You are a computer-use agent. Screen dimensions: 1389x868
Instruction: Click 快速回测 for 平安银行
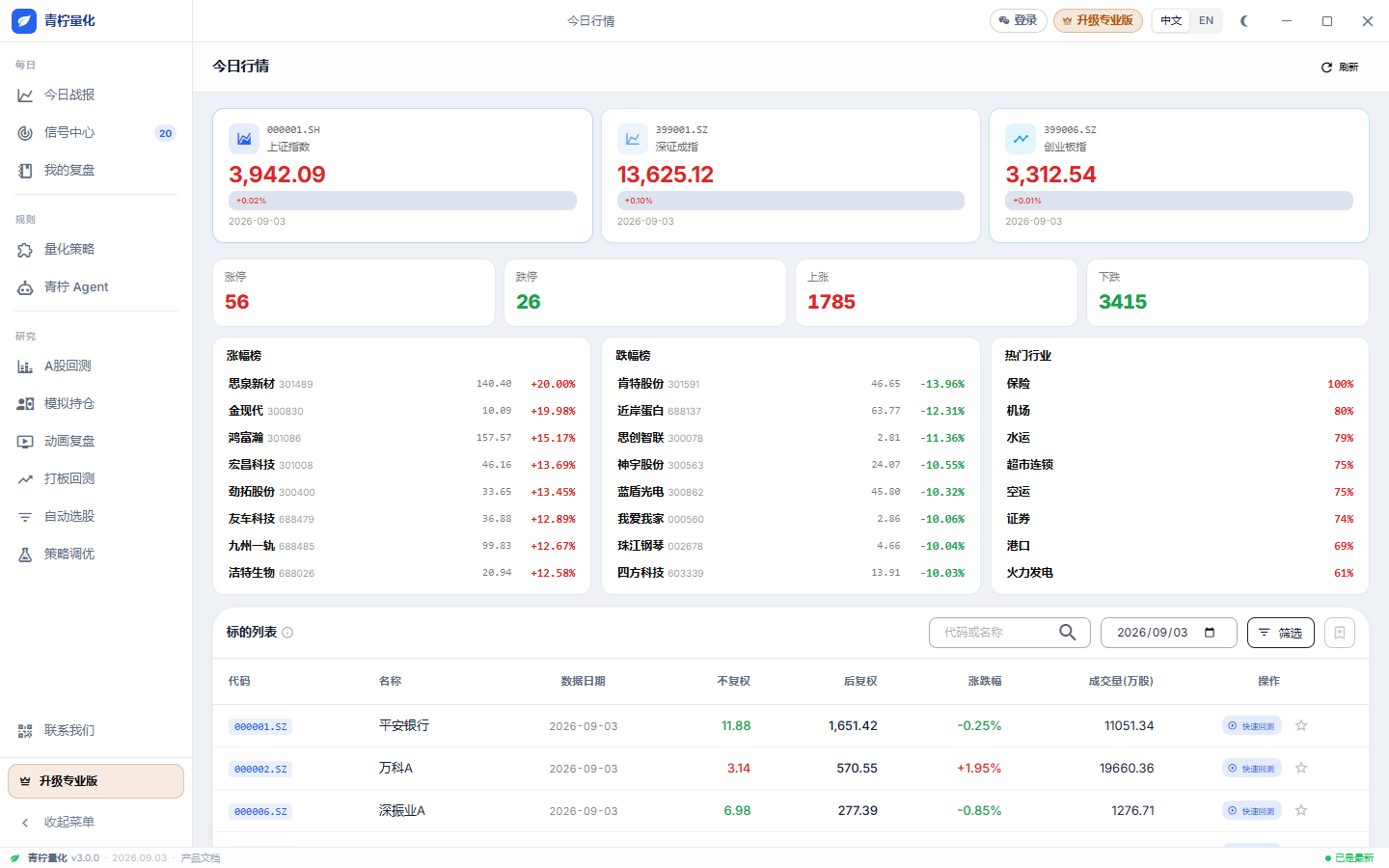[1251, 726]
